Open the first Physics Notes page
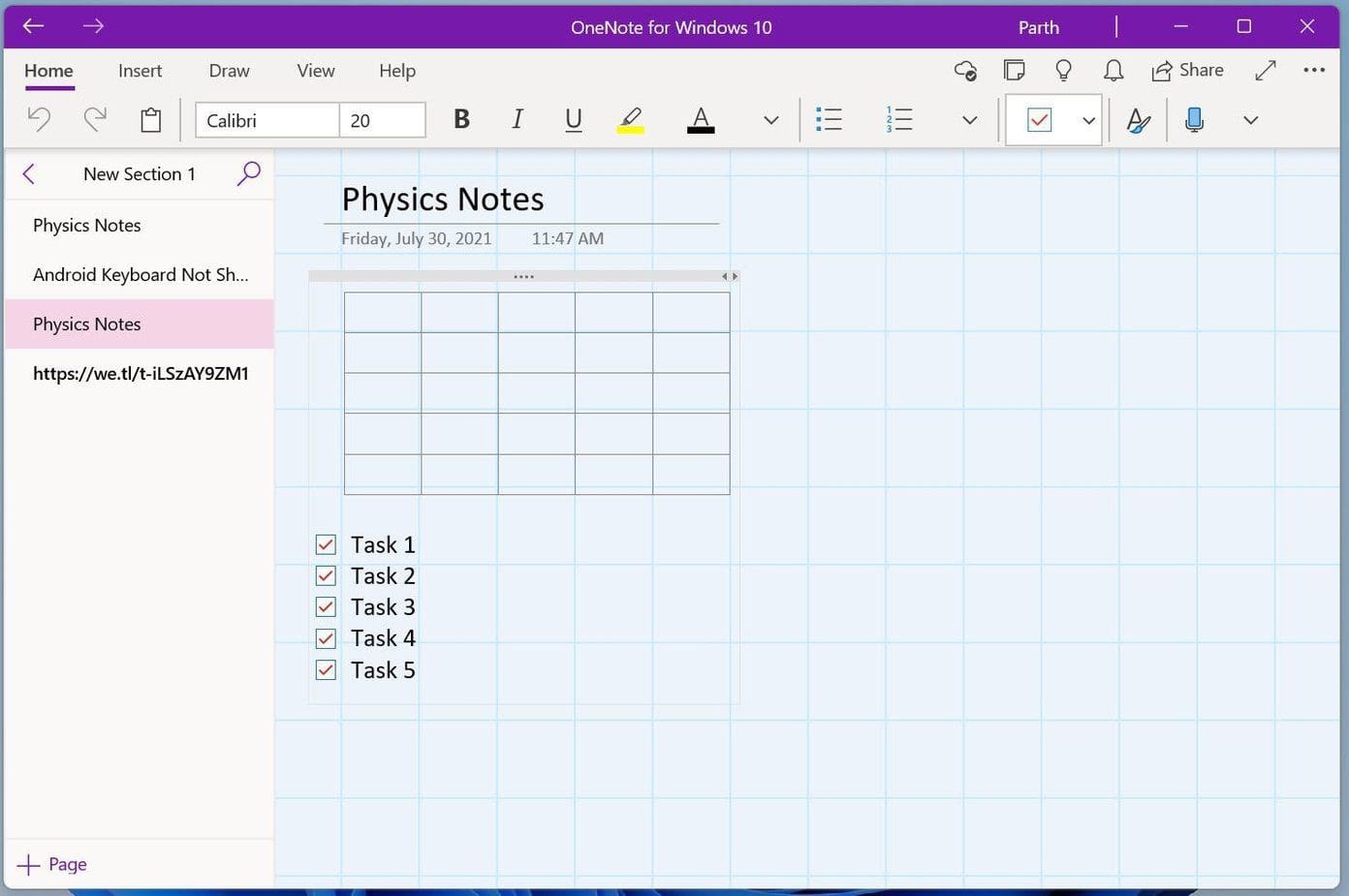Viewport: 1349px width, 896px height. point(140,225)
